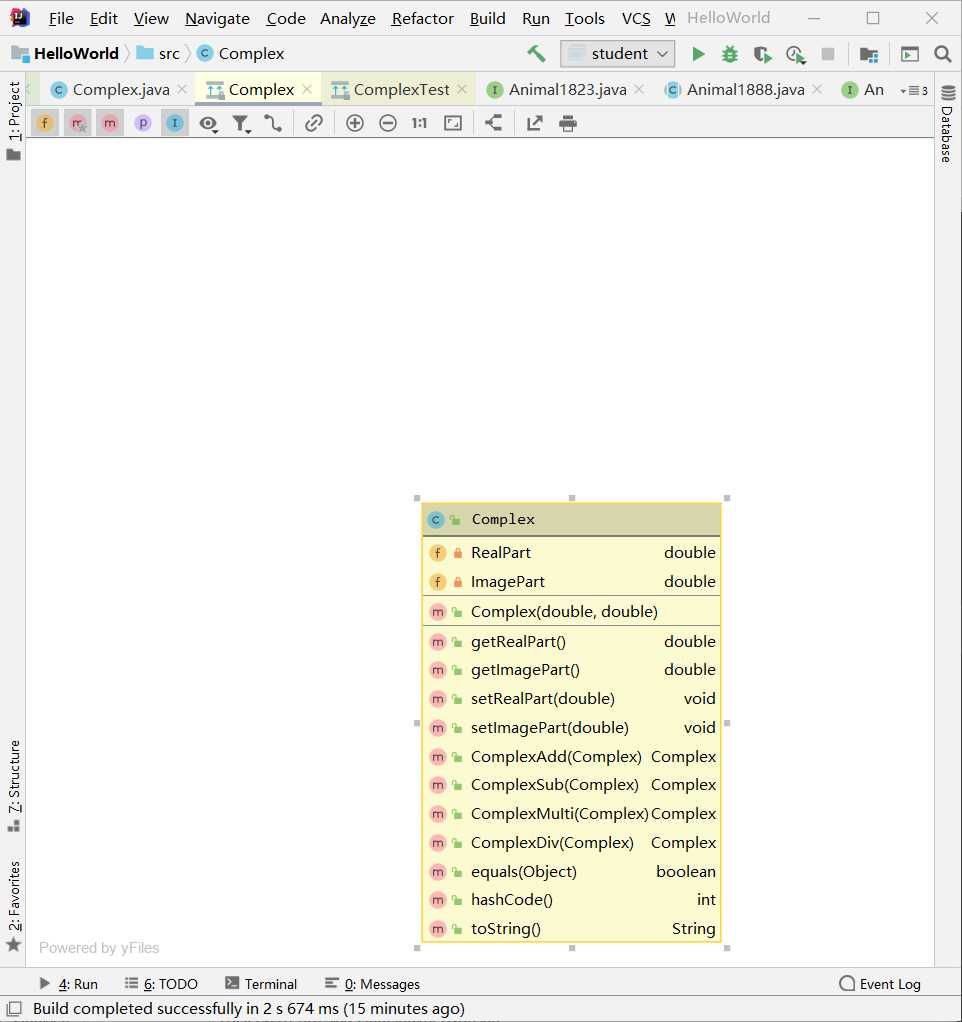Click the run anything window icon
The image size is (962, 1022).
coord(910,53)
